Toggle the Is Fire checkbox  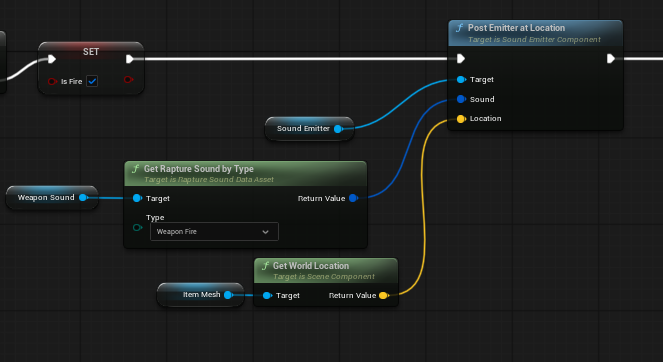pos(92,81)
